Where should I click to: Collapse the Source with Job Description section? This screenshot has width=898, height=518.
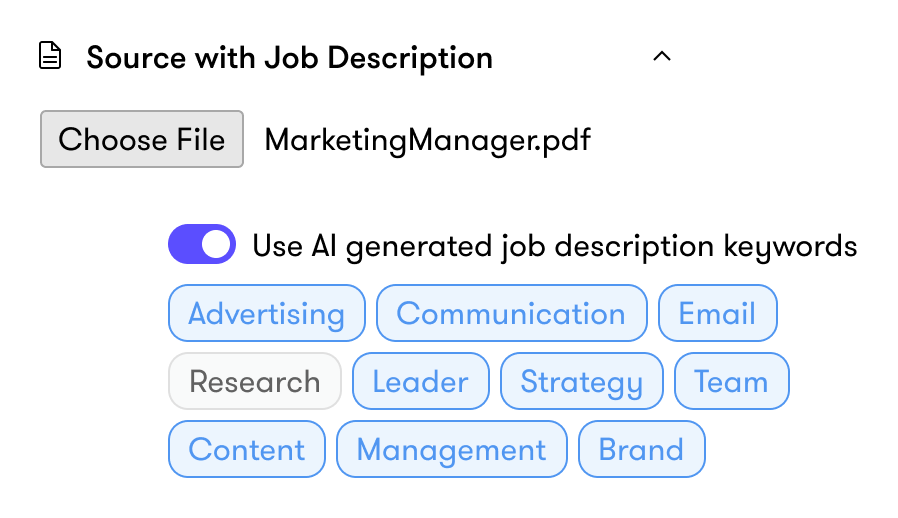[661, 56]
